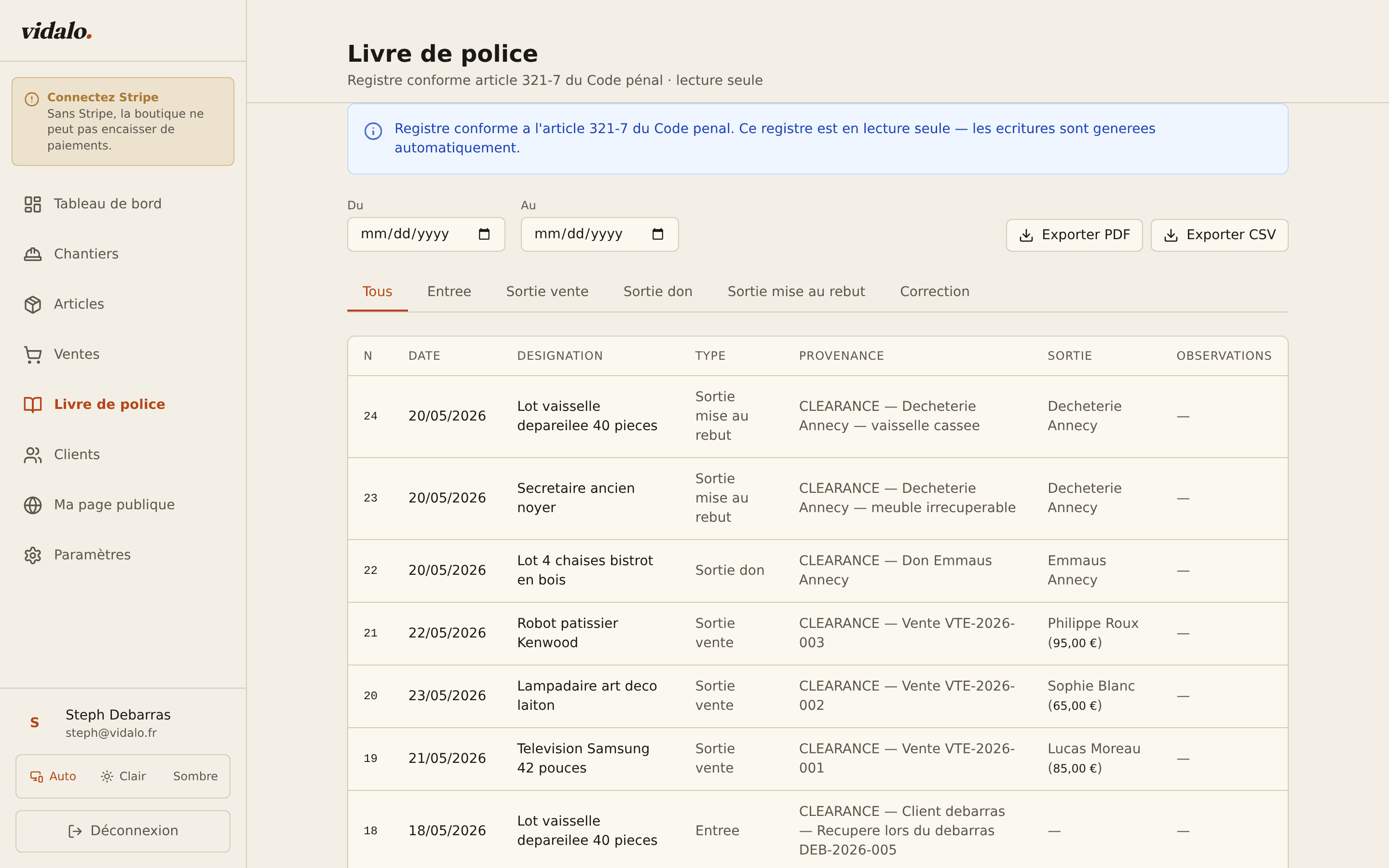This screenshot has width=1389, height=868.
Task: Click Lampadaire art deco laiton designation
Action: (586, 696)
